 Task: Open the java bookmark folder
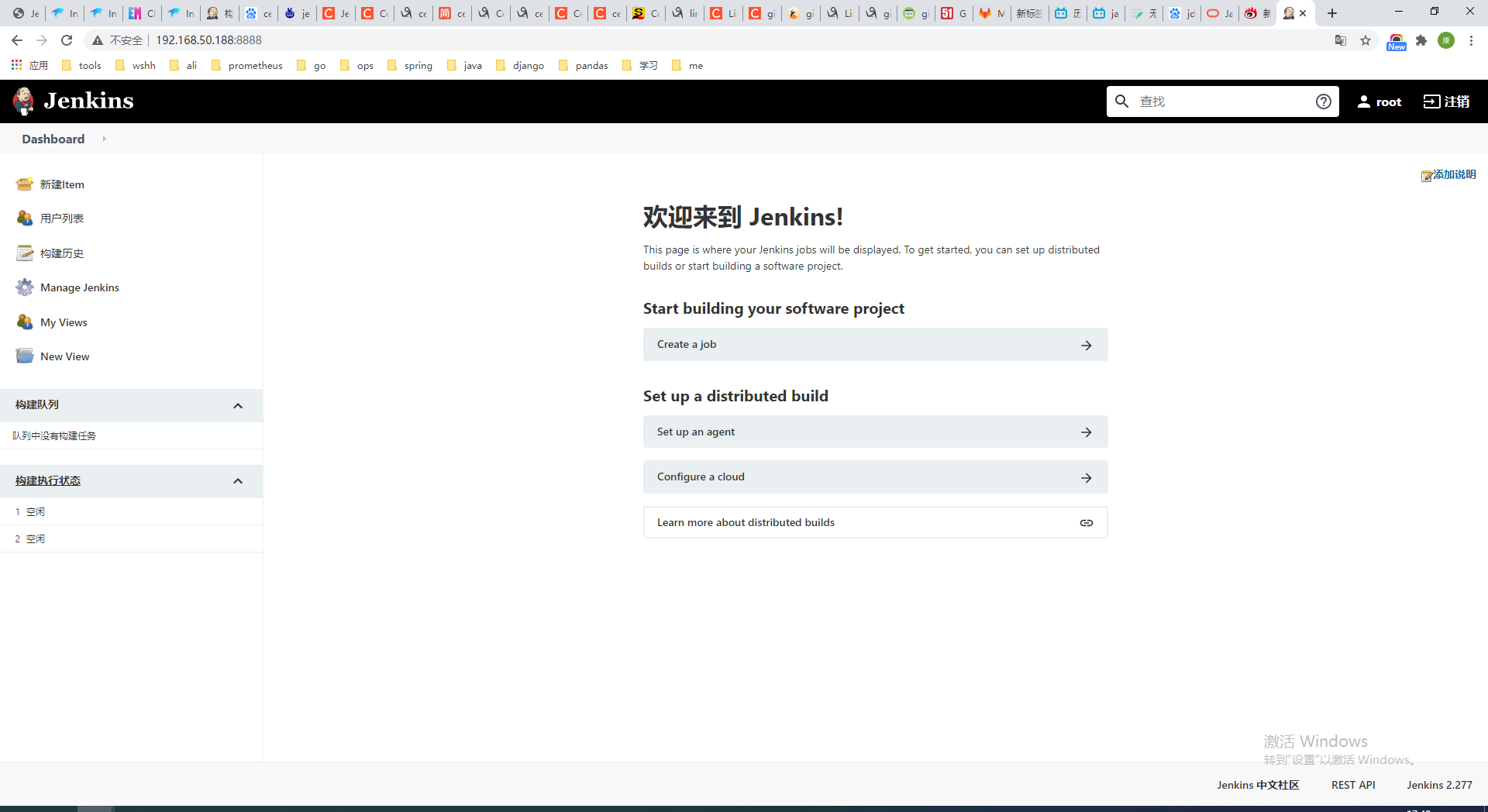(464, 66)
